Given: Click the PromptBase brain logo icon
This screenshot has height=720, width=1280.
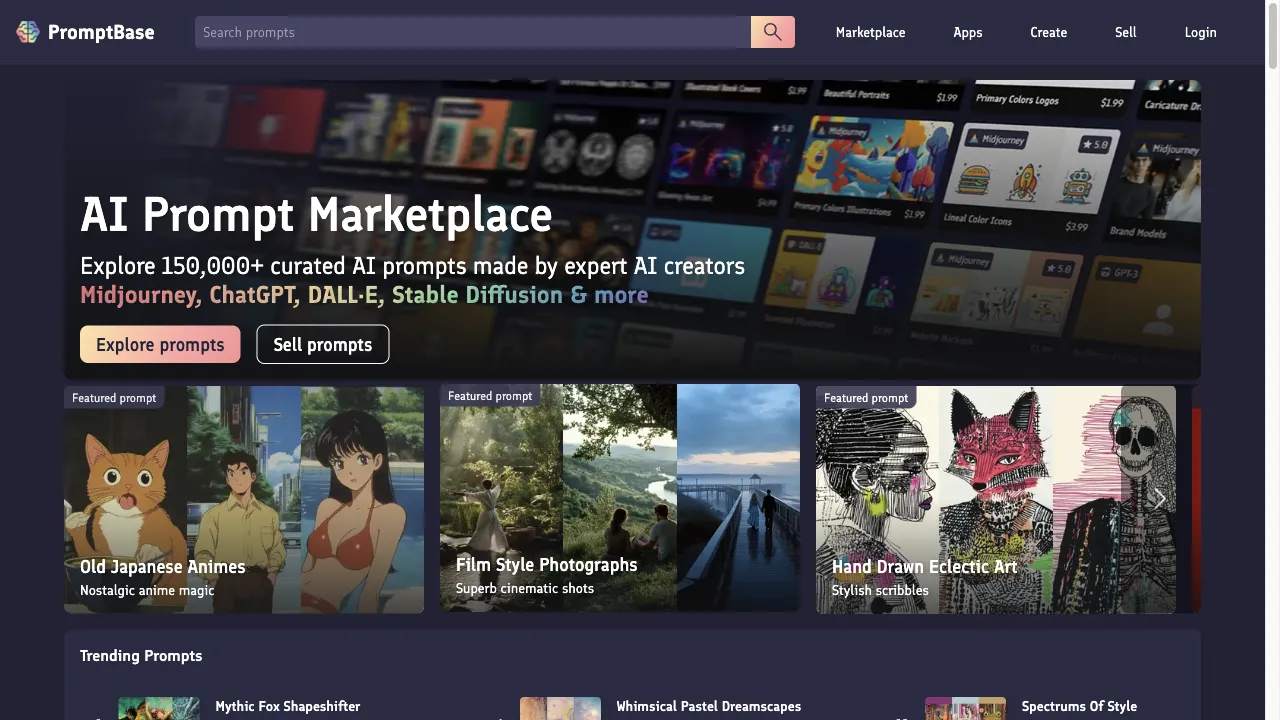Looking at the screenshot, I should pyautogui.click(x=28, y=32).
